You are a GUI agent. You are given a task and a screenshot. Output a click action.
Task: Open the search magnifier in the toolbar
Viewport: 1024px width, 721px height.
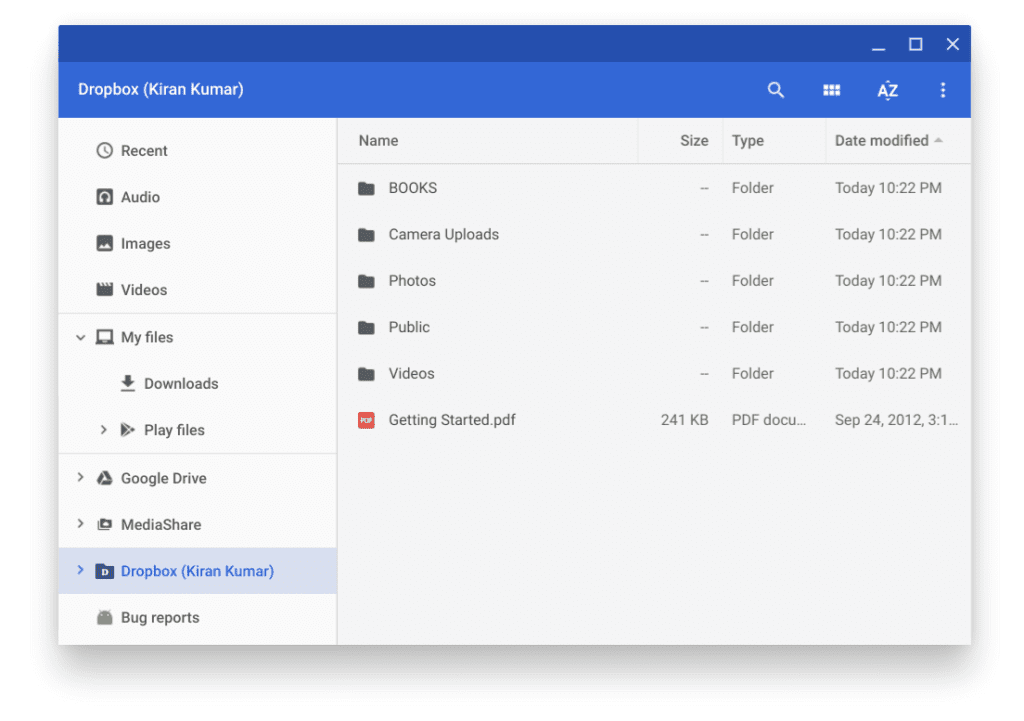[x=775, y=89]
